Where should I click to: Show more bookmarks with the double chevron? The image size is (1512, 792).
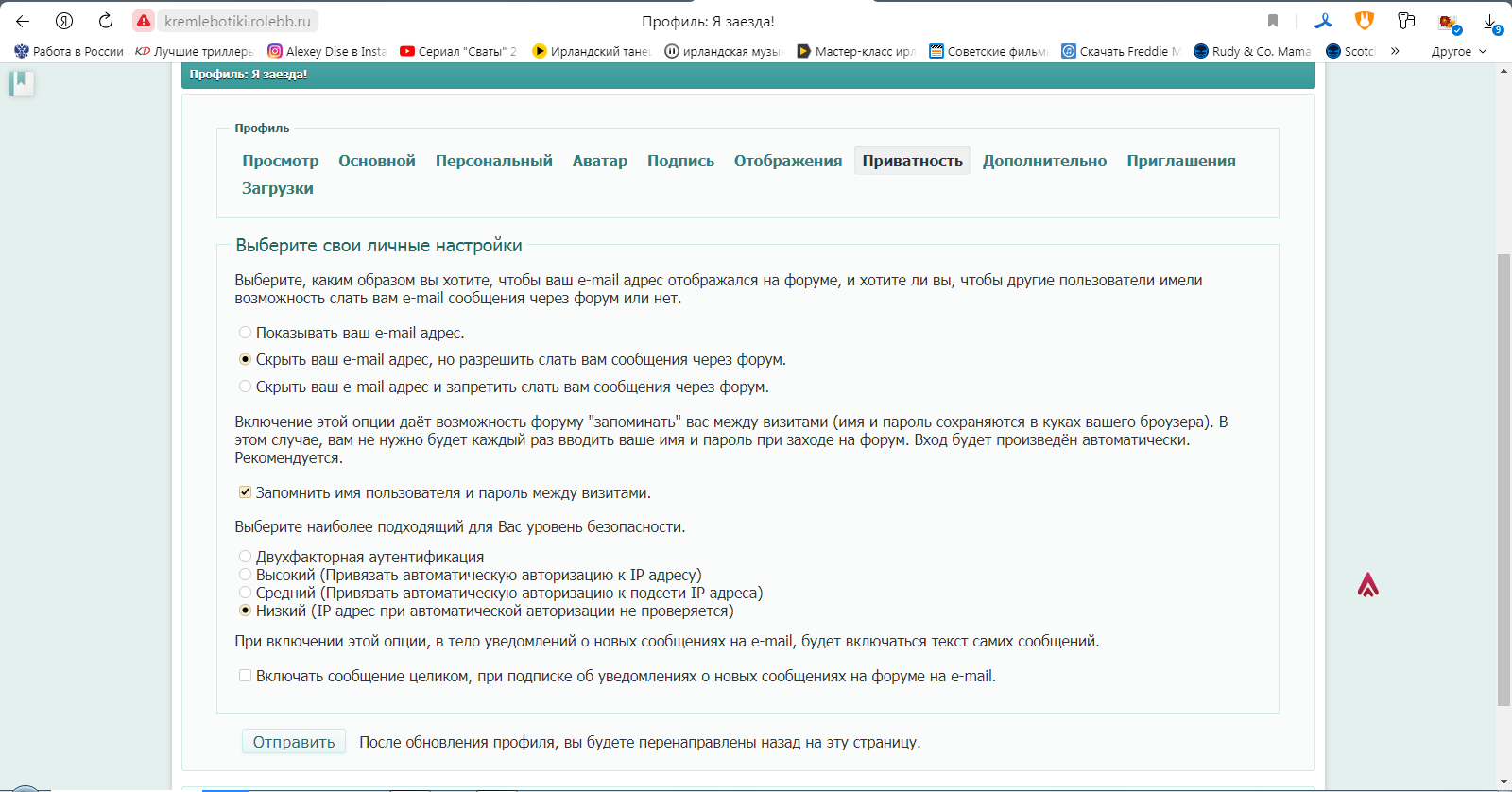[1395, 51]
